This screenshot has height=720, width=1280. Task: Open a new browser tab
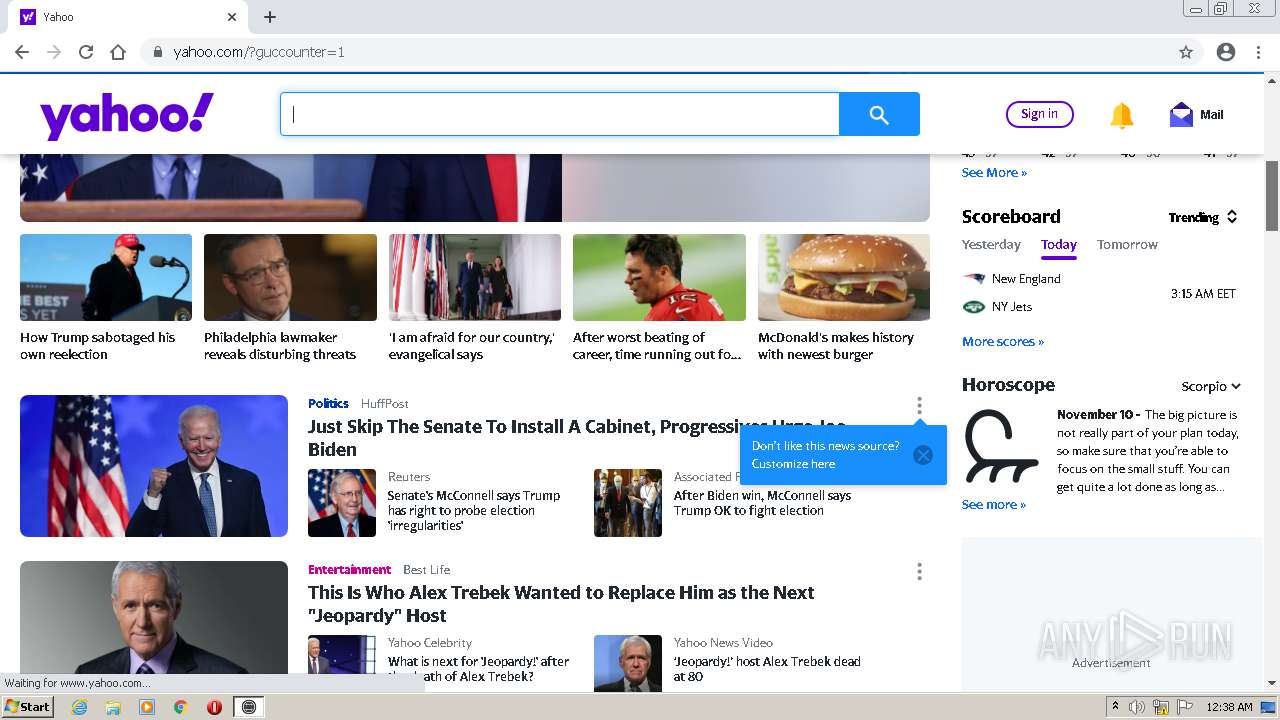pyautogui.click(x=270, y=17)
